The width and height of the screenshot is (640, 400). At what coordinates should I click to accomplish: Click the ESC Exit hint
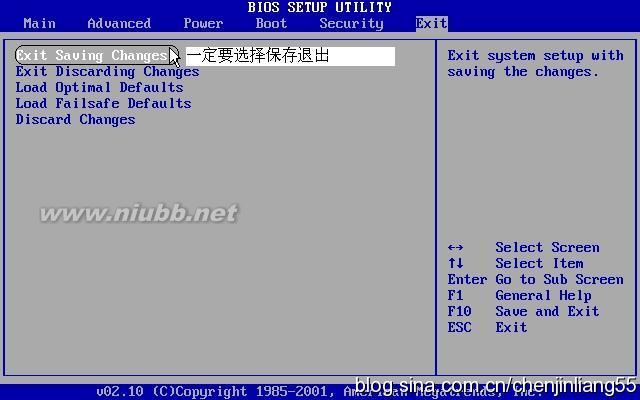pyautogui.click(x=487, y=328)
